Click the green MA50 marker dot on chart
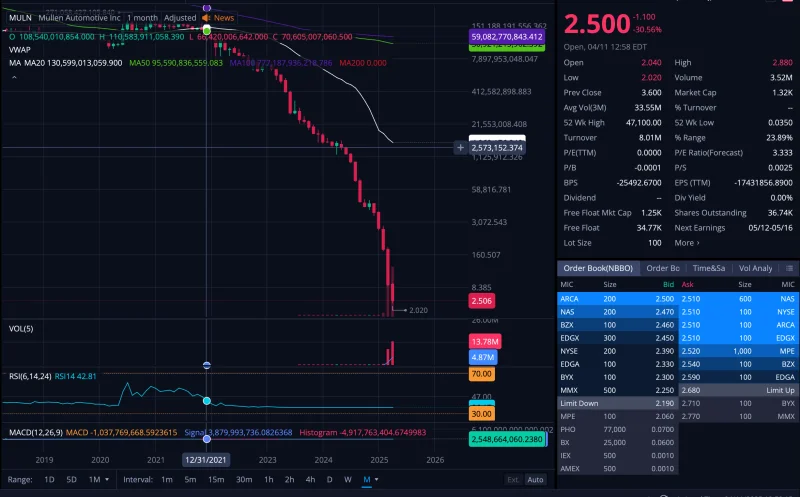This screenshot has width=800, height=497. point(207,31)
